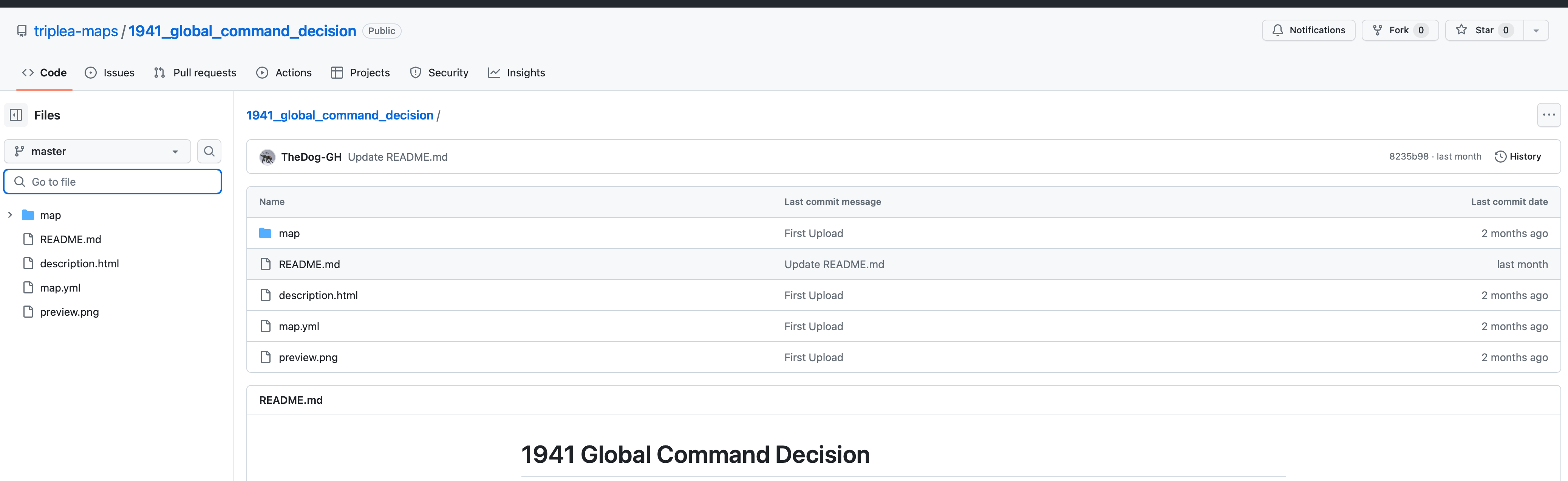Open the master branch selector dropdown
1568x481 pixels.
[x=97, y=151]
